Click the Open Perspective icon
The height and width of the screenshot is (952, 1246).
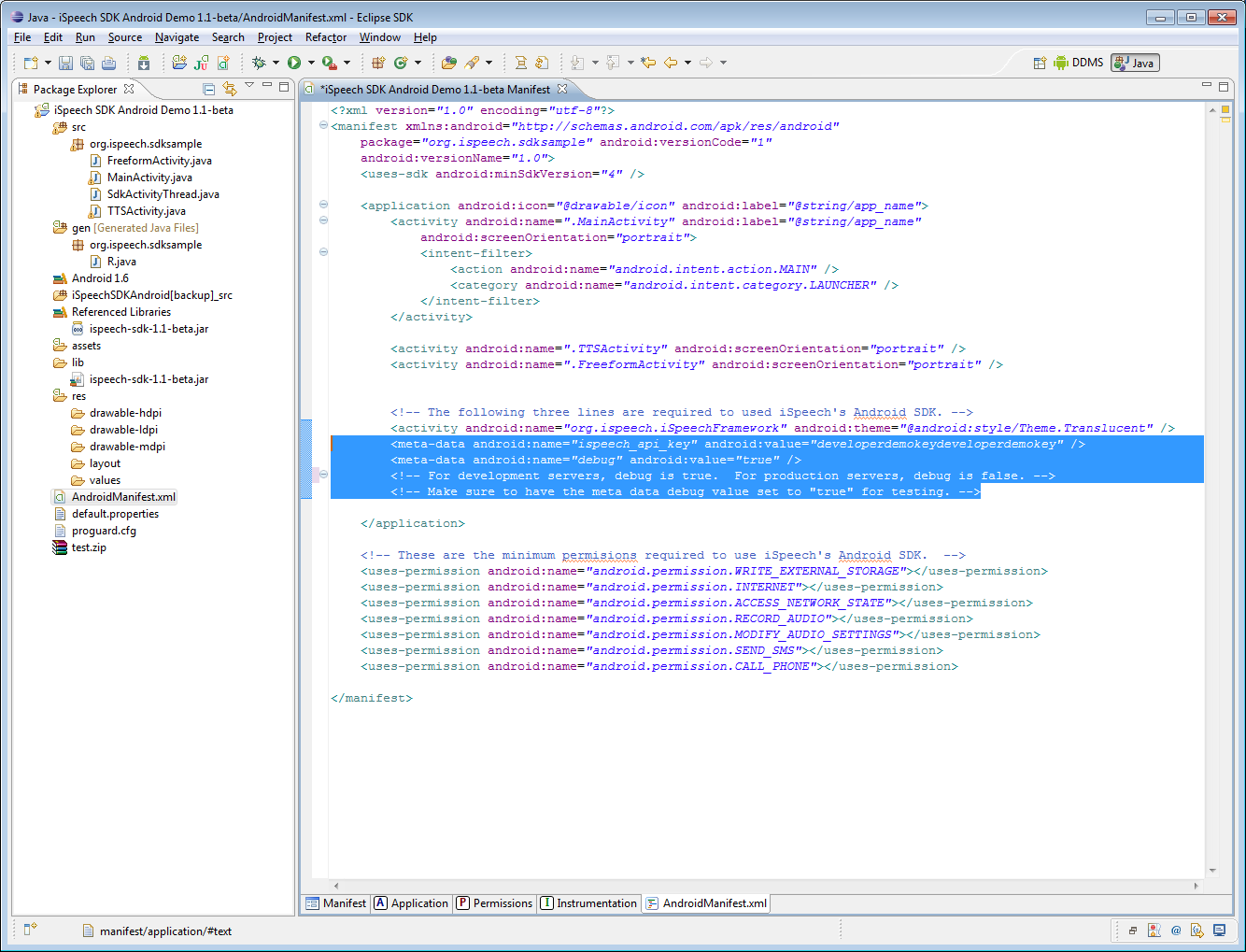click(x=1040, y=63)
